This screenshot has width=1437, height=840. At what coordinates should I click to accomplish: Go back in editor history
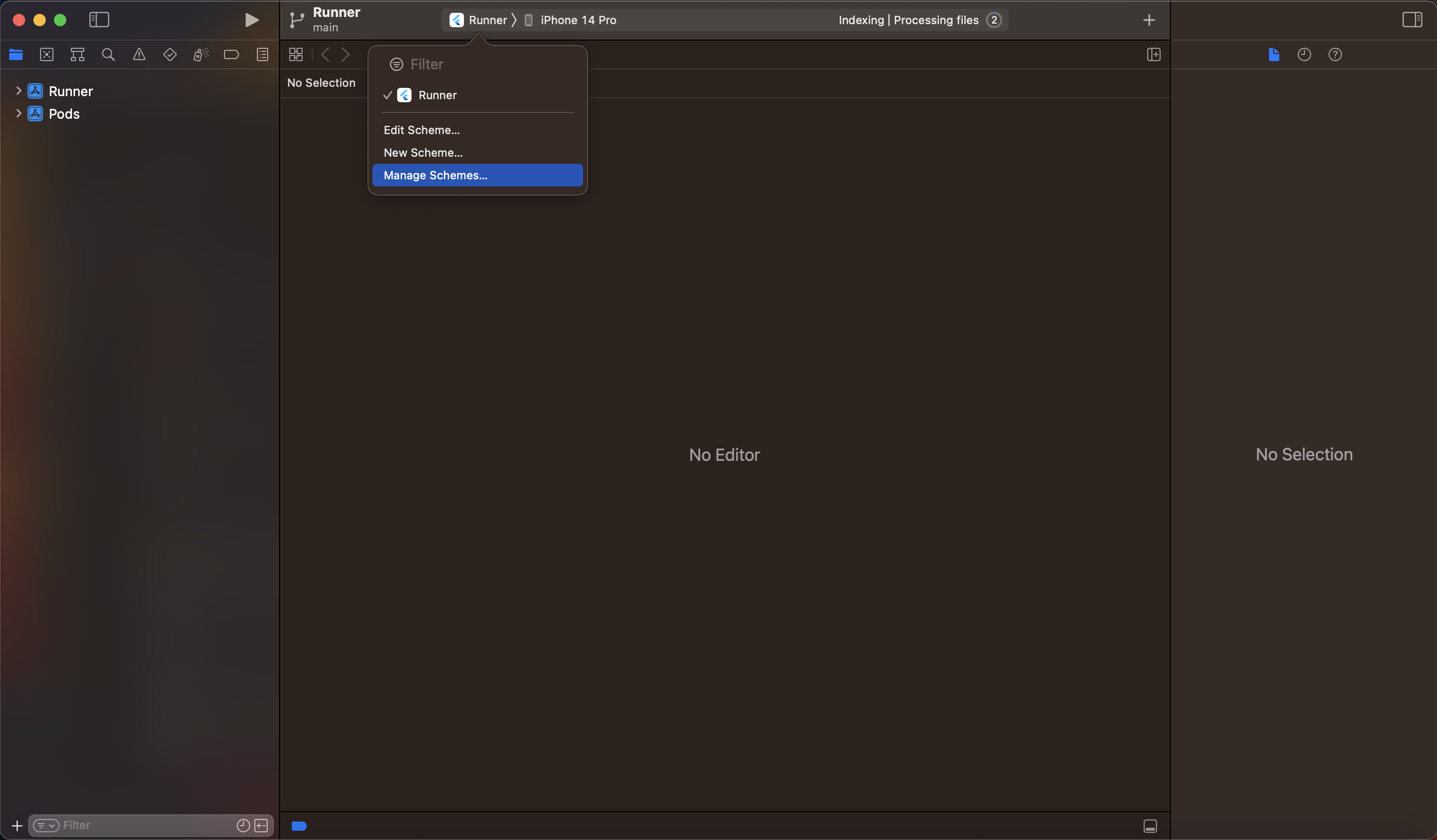pyautogui.click(x=325, y=55)
